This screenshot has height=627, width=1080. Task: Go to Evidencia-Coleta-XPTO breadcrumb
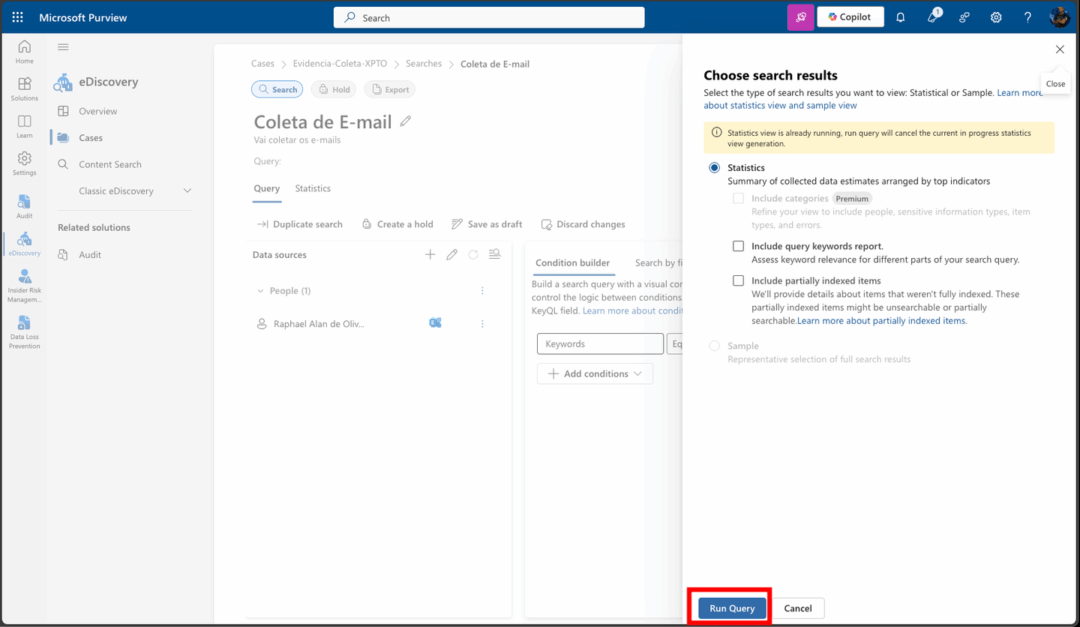(340, 63)
